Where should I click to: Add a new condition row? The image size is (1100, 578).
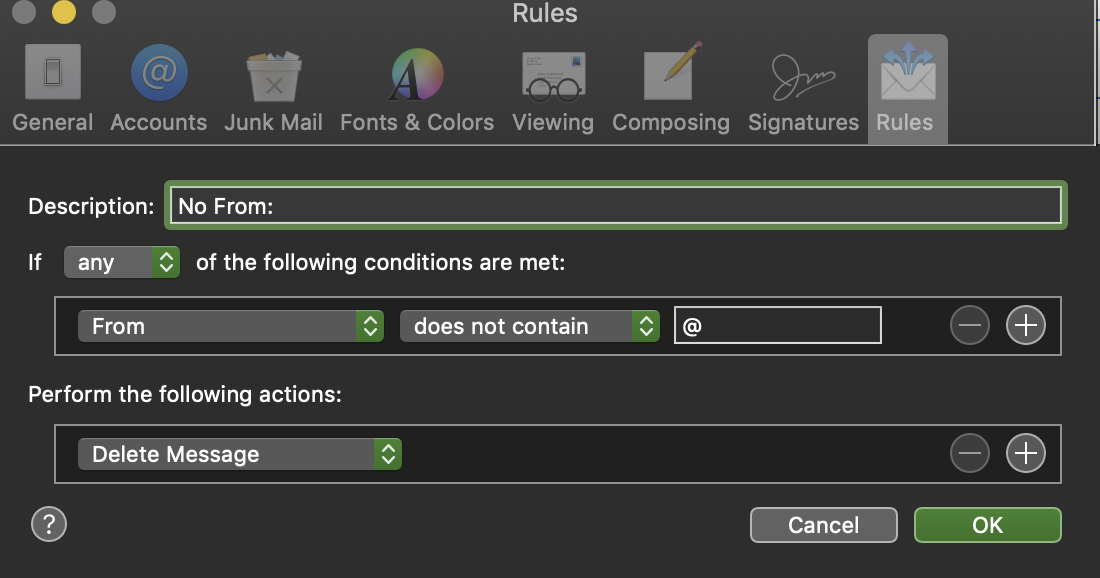coord(1025,326)
